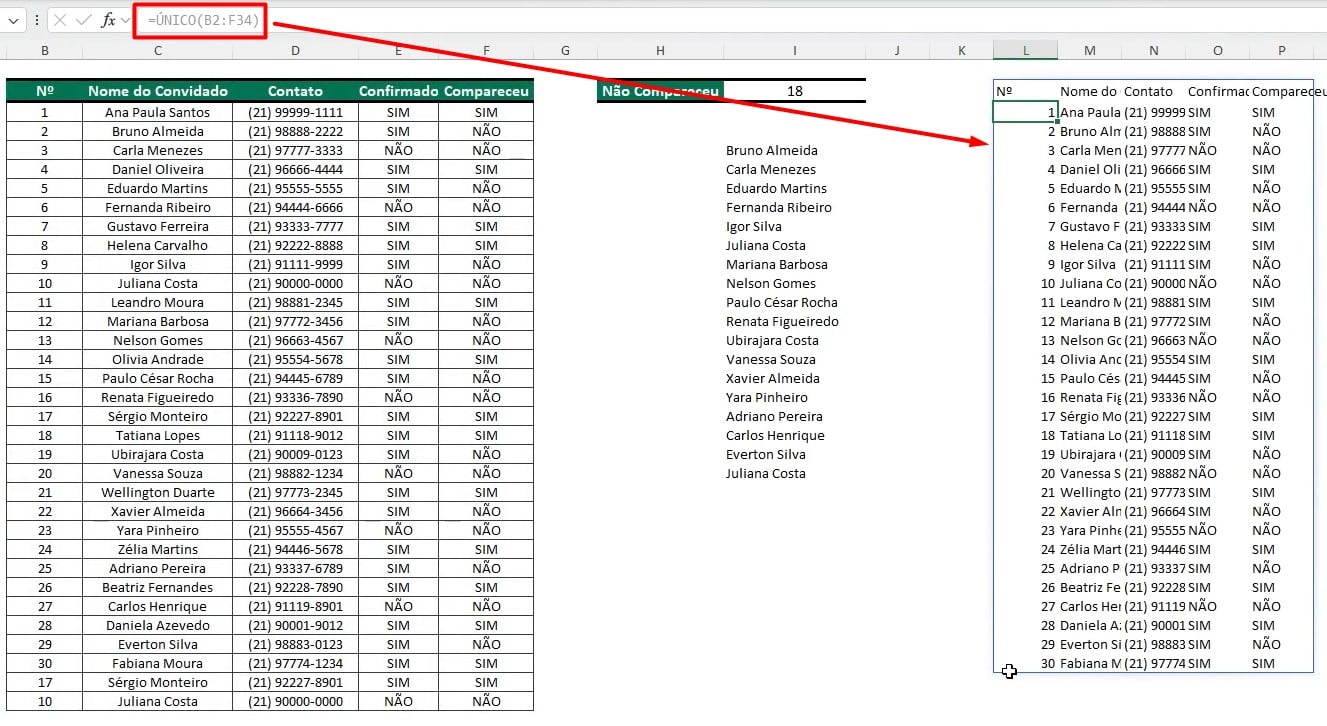Click contact '(21) 94444-6666' in column D
The height and width of the screenshot is (726, 1327).
(295, 208)
